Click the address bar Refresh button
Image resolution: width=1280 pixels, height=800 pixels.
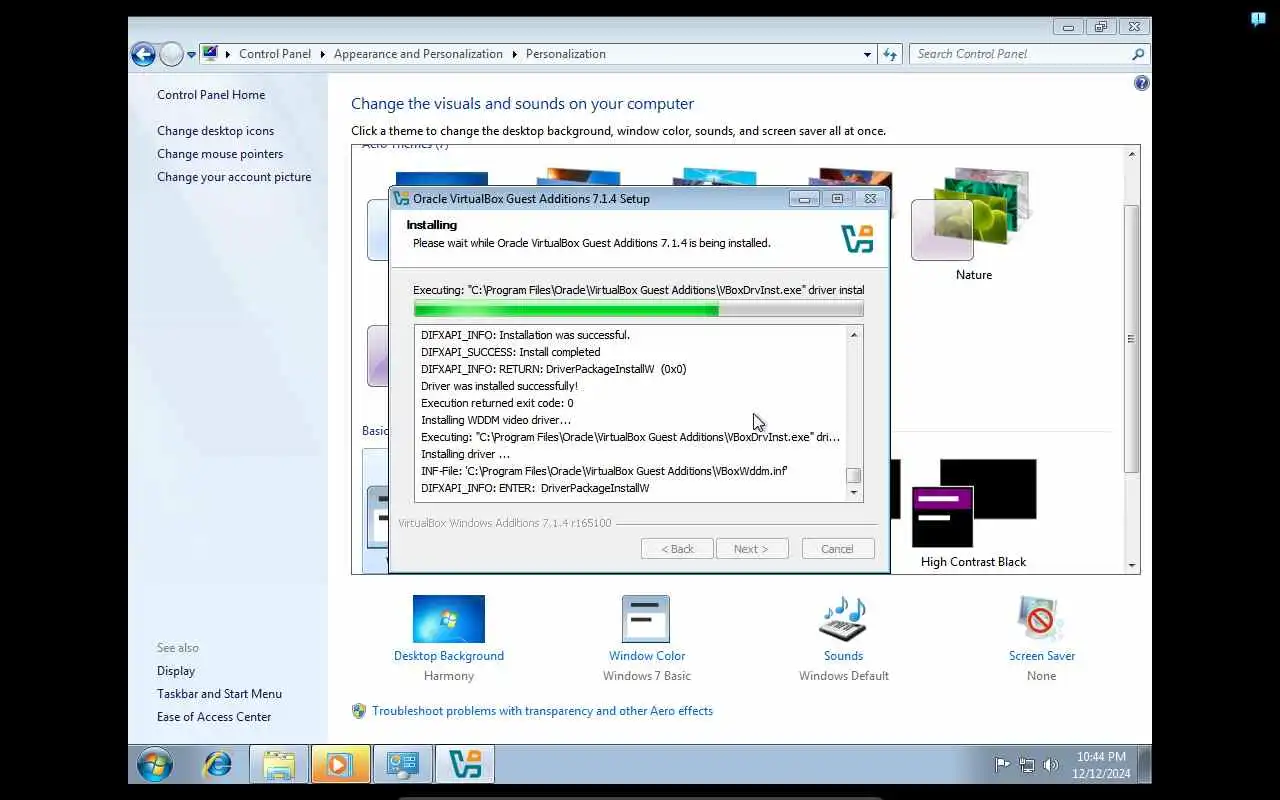(890, 54)
